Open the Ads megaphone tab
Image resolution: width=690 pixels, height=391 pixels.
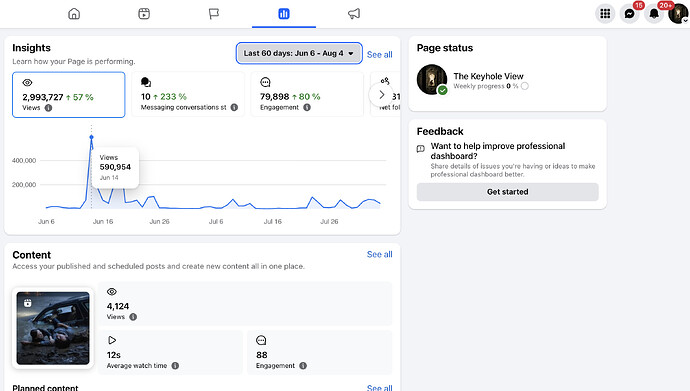point(354,14)
